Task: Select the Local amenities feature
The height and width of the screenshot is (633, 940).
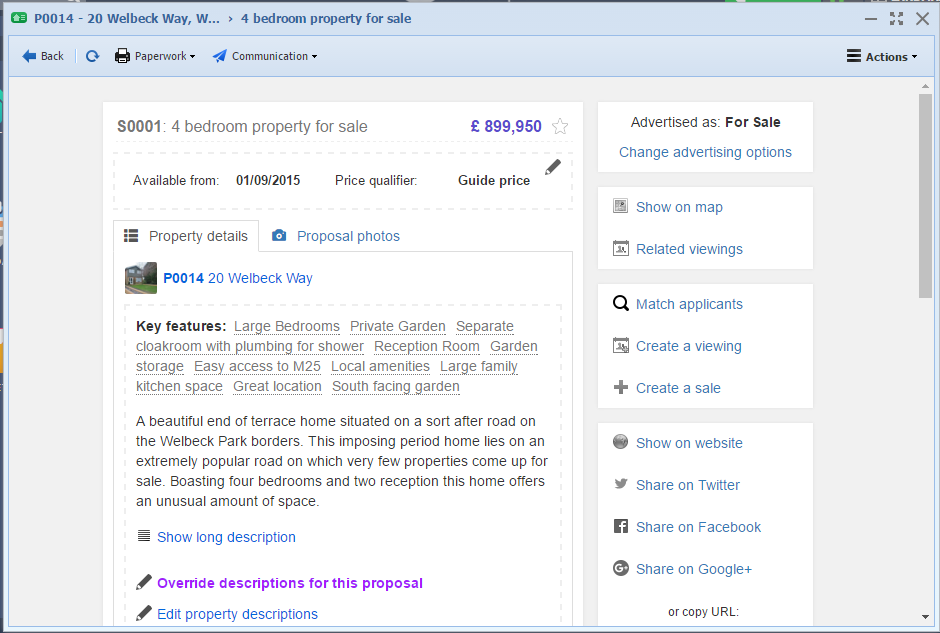Action: pos(380,366)
